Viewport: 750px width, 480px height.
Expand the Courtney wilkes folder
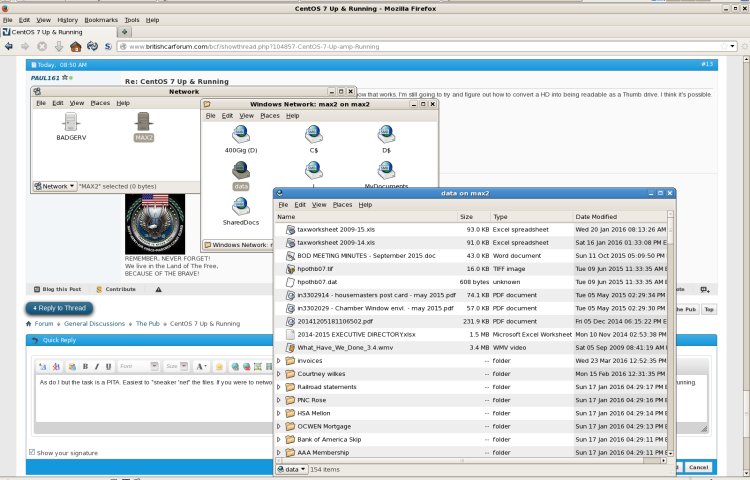(x=279, y=374)
